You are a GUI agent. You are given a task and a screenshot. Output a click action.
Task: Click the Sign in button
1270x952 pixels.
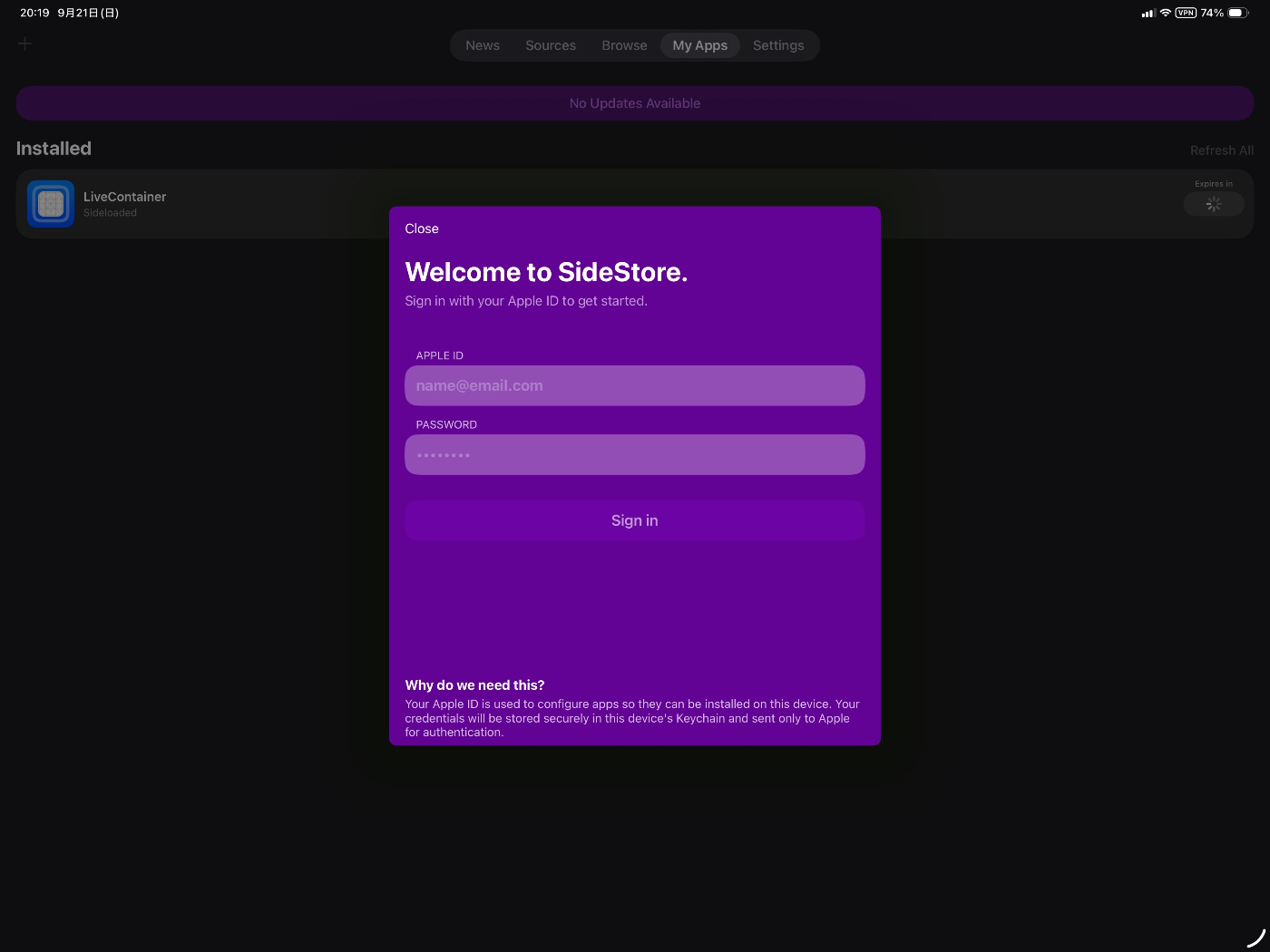click(x=635, y=520)
